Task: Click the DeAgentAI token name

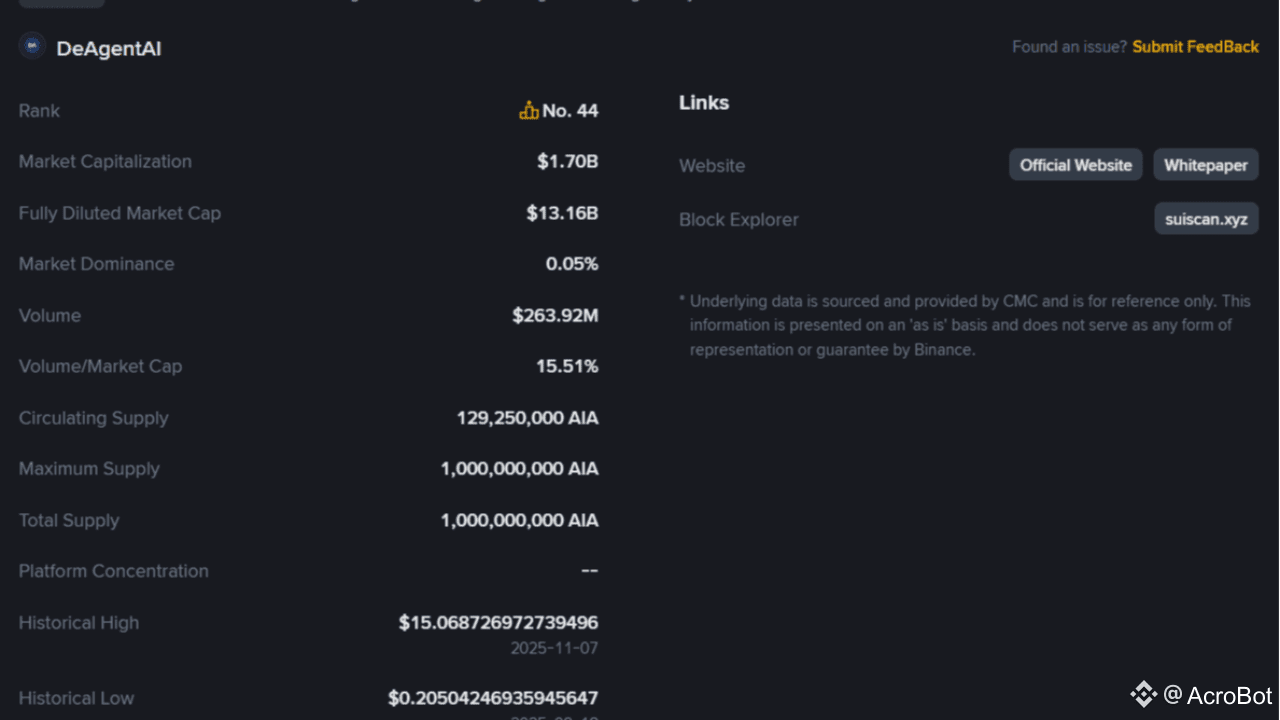Action: 109,48
